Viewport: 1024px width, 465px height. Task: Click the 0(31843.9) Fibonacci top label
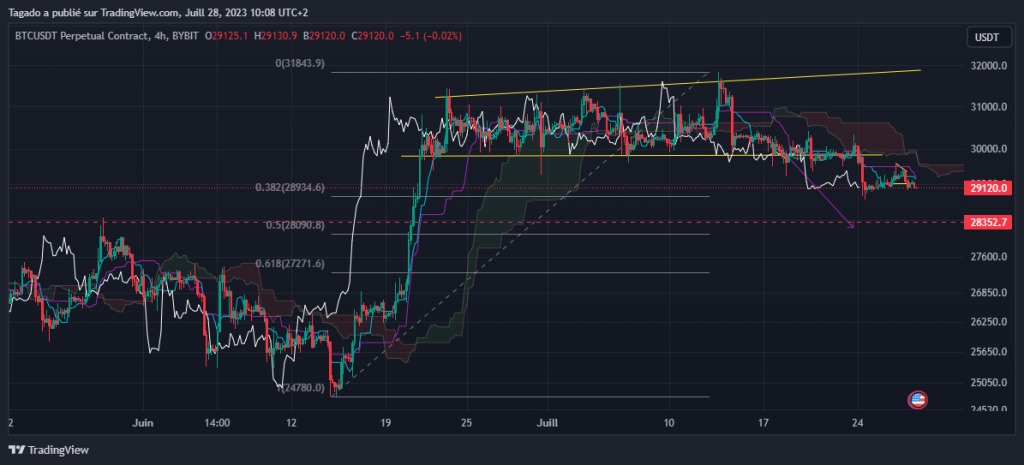coord(300,64)
